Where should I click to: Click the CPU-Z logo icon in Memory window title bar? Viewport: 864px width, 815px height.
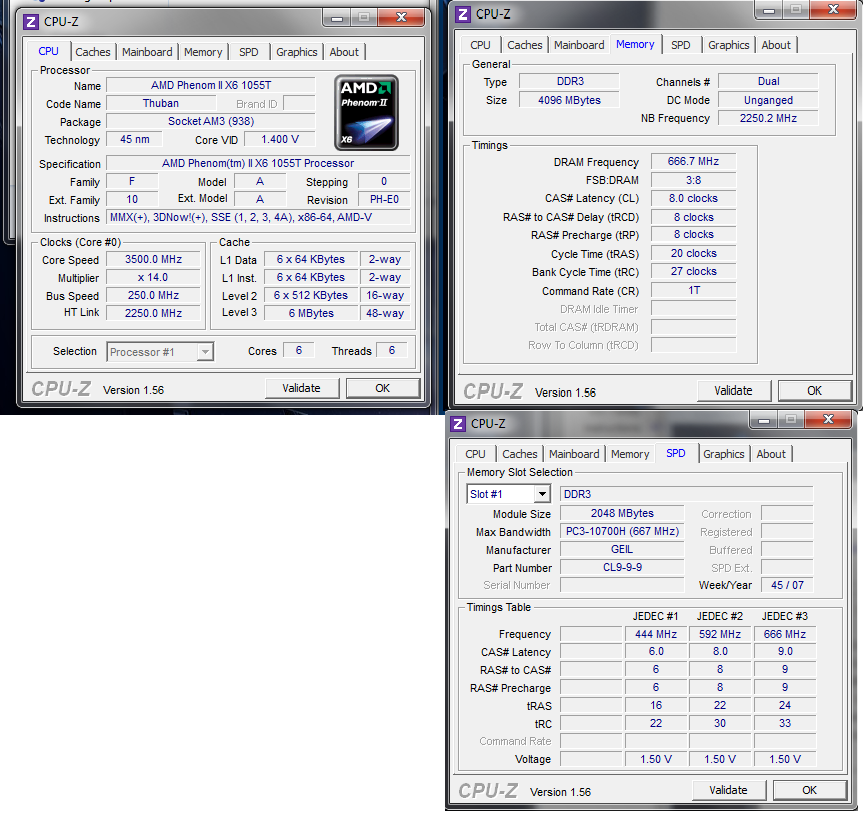coord(463,14)
